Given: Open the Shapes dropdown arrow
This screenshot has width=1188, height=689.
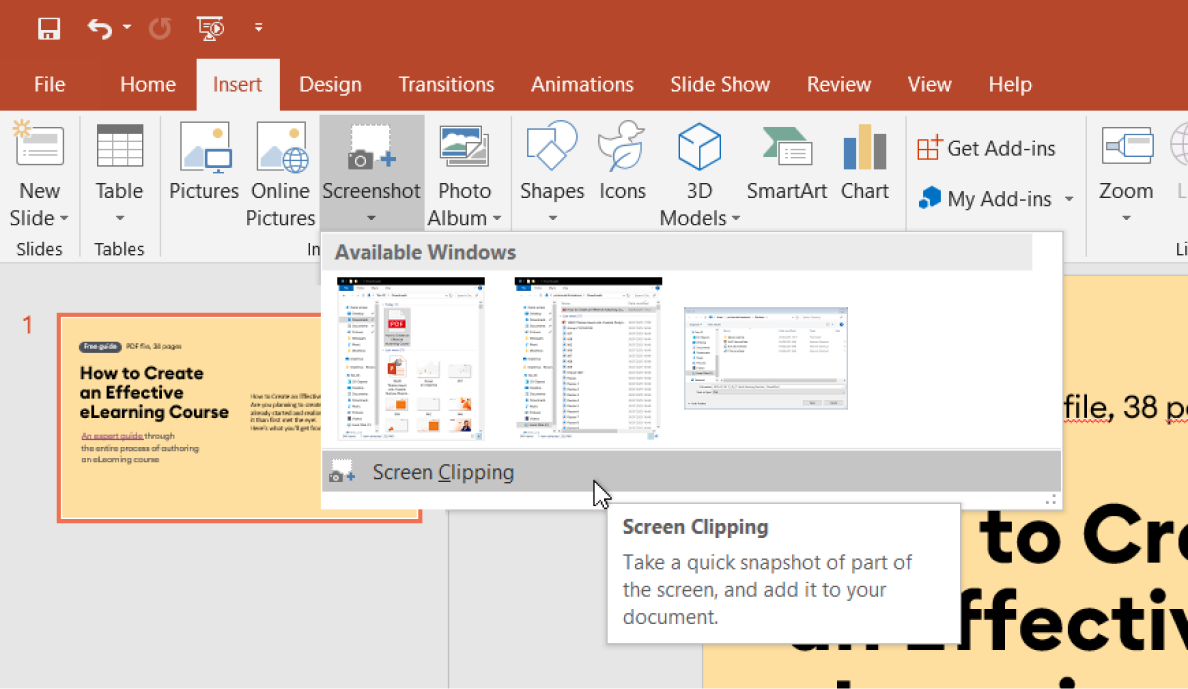Looking at the screenshot, I should tap(552, 218).
